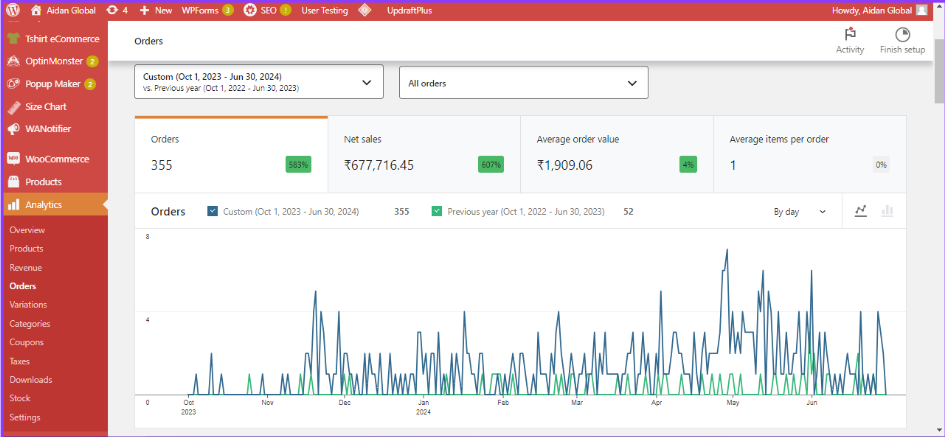
Task: Select the Net sales summary tab
Action: [x=423, y=153]
